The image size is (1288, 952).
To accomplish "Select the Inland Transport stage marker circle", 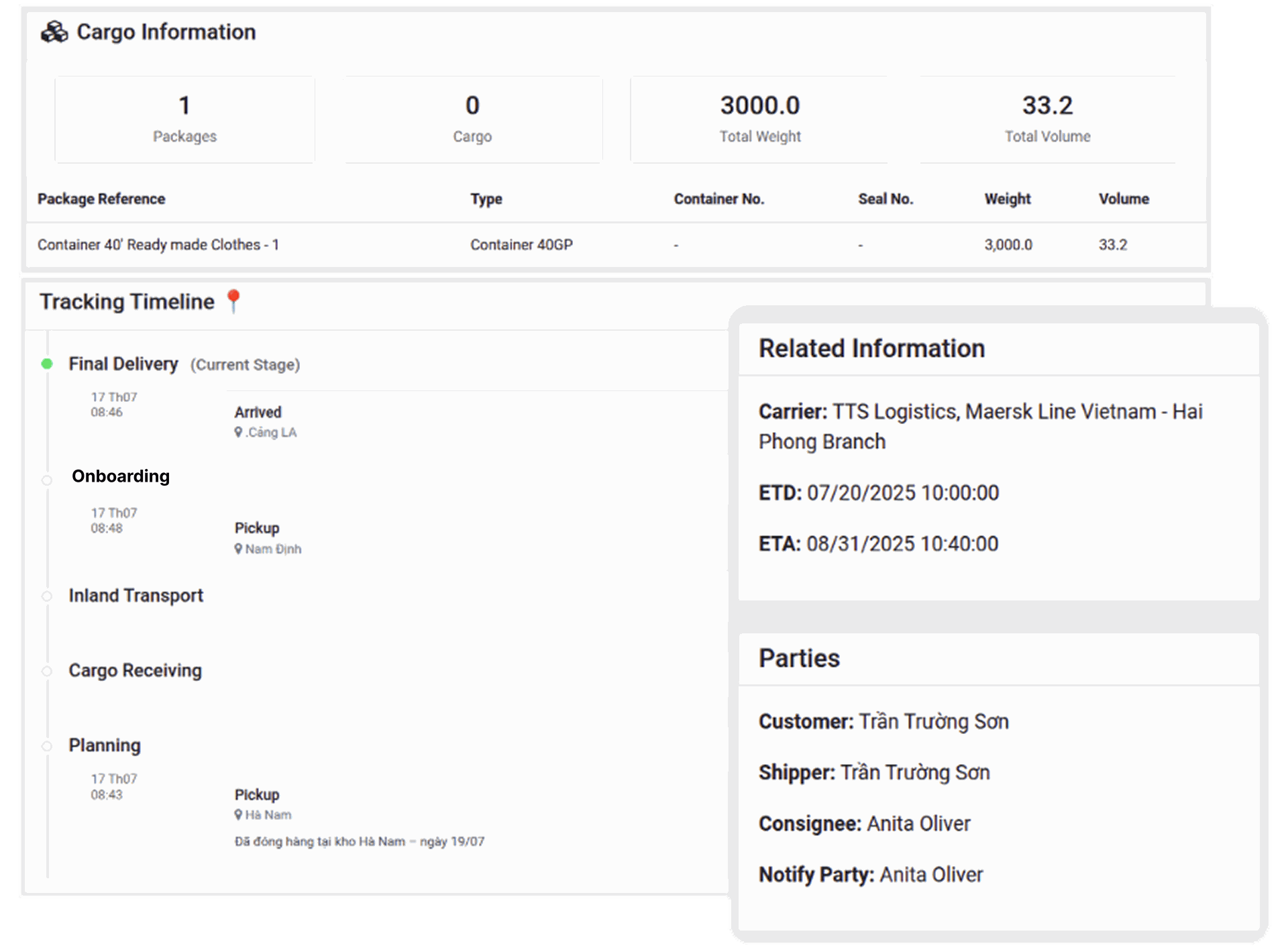I will click(x=47, y=596).
